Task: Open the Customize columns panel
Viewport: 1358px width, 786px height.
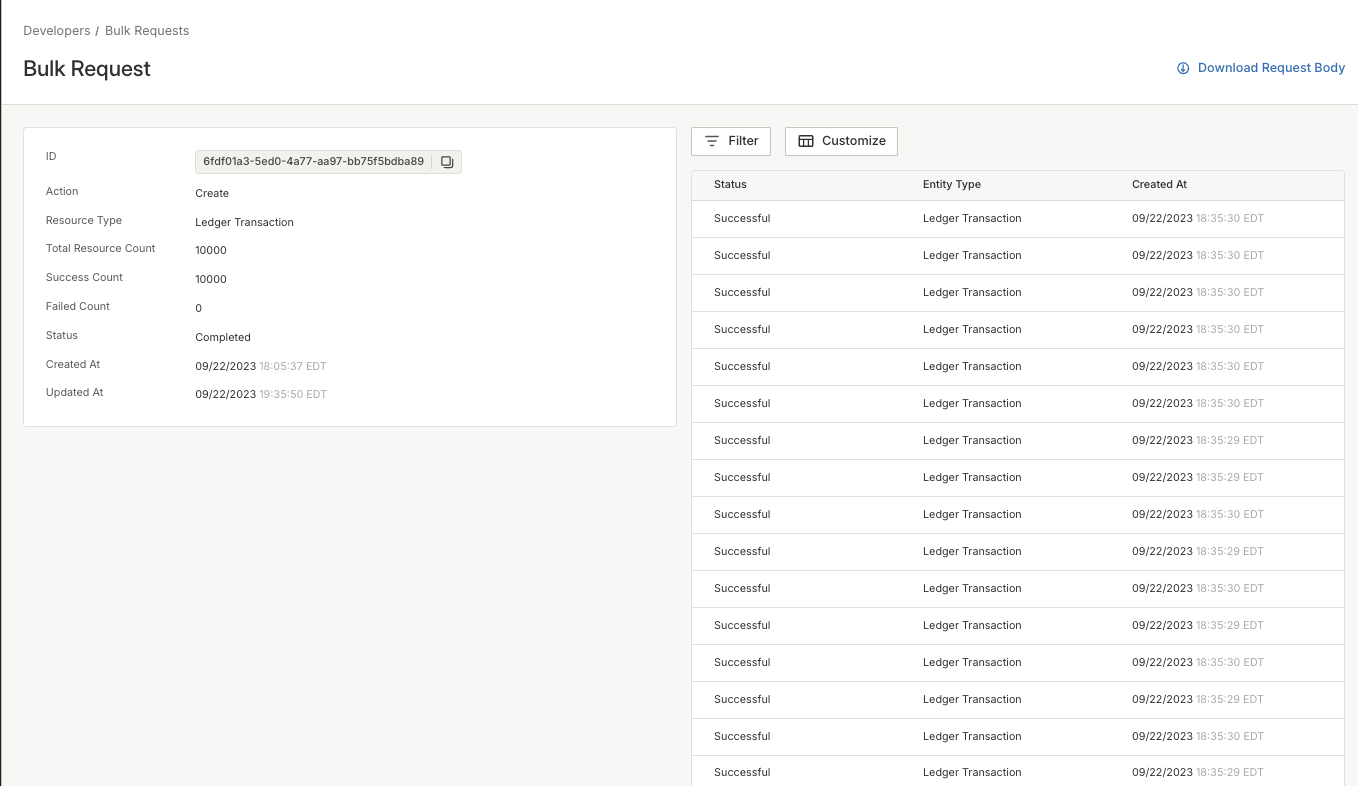Action: 841,141
